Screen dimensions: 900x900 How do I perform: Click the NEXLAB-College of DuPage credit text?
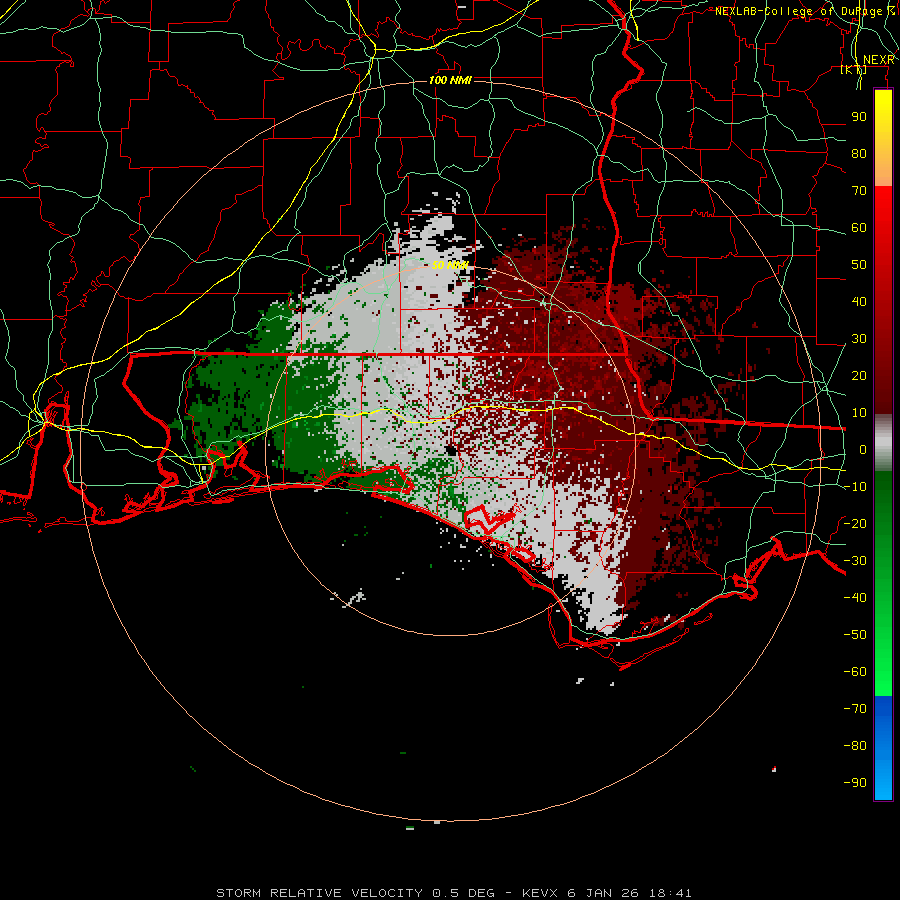pos(804,11)
